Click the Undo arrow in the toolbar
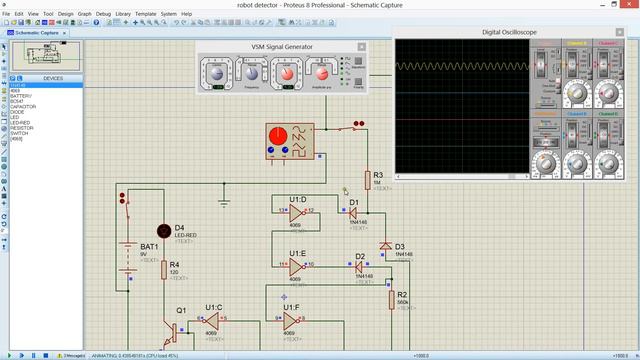The image size is (640, 360). point(176,22)
